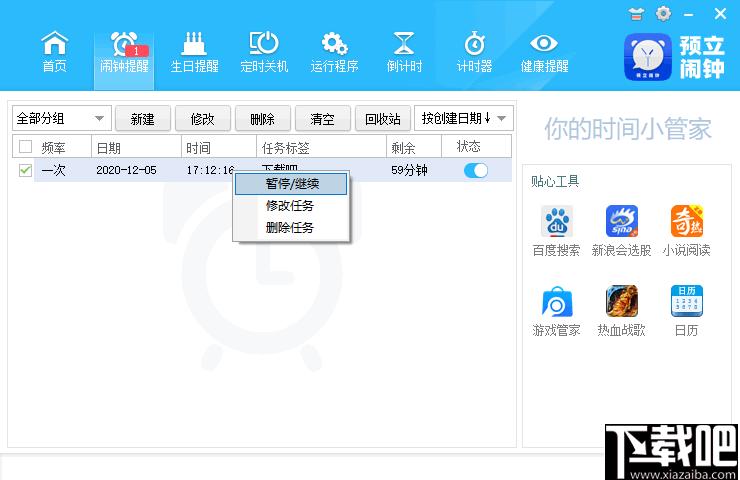Screen dimensions: 740x480
Task: Click the 剩余 column header
Action: coord(414,147)
